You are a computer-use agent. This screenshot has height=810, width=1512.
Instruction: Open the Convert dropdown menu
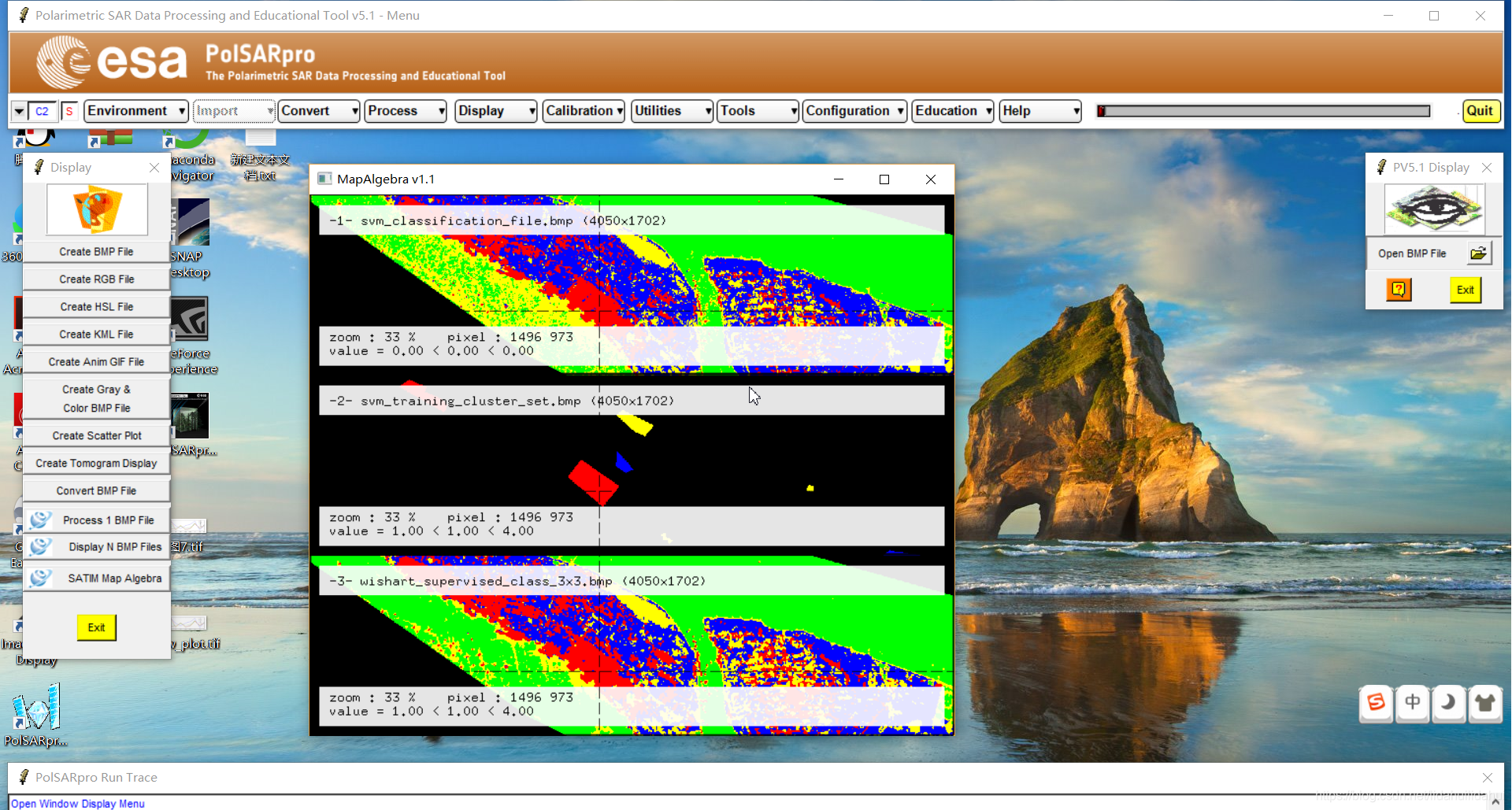point(319,111)
